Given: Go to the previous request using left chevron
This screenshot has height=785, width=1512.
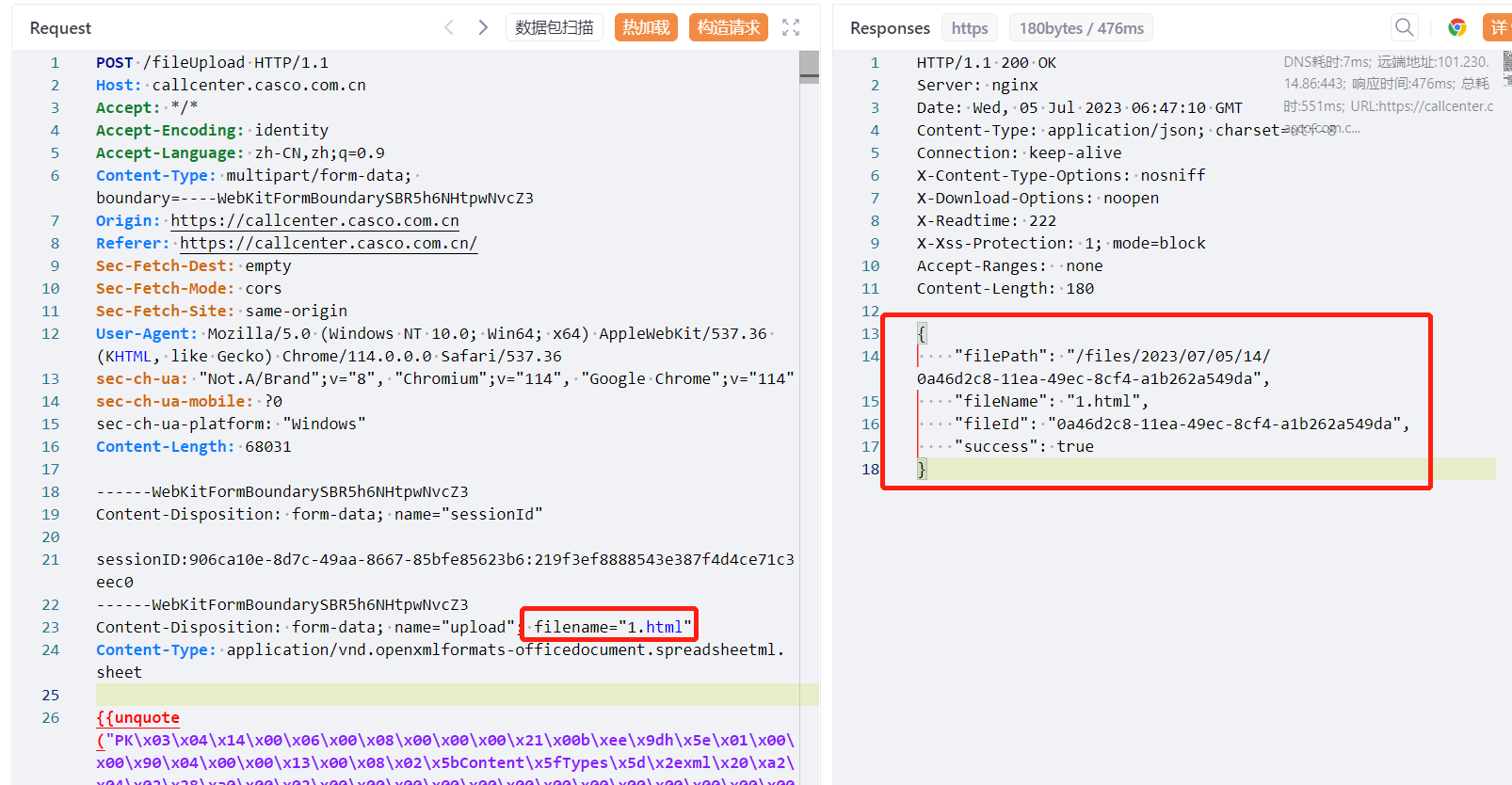Looking at the screenshot, I should pos(449,27).
